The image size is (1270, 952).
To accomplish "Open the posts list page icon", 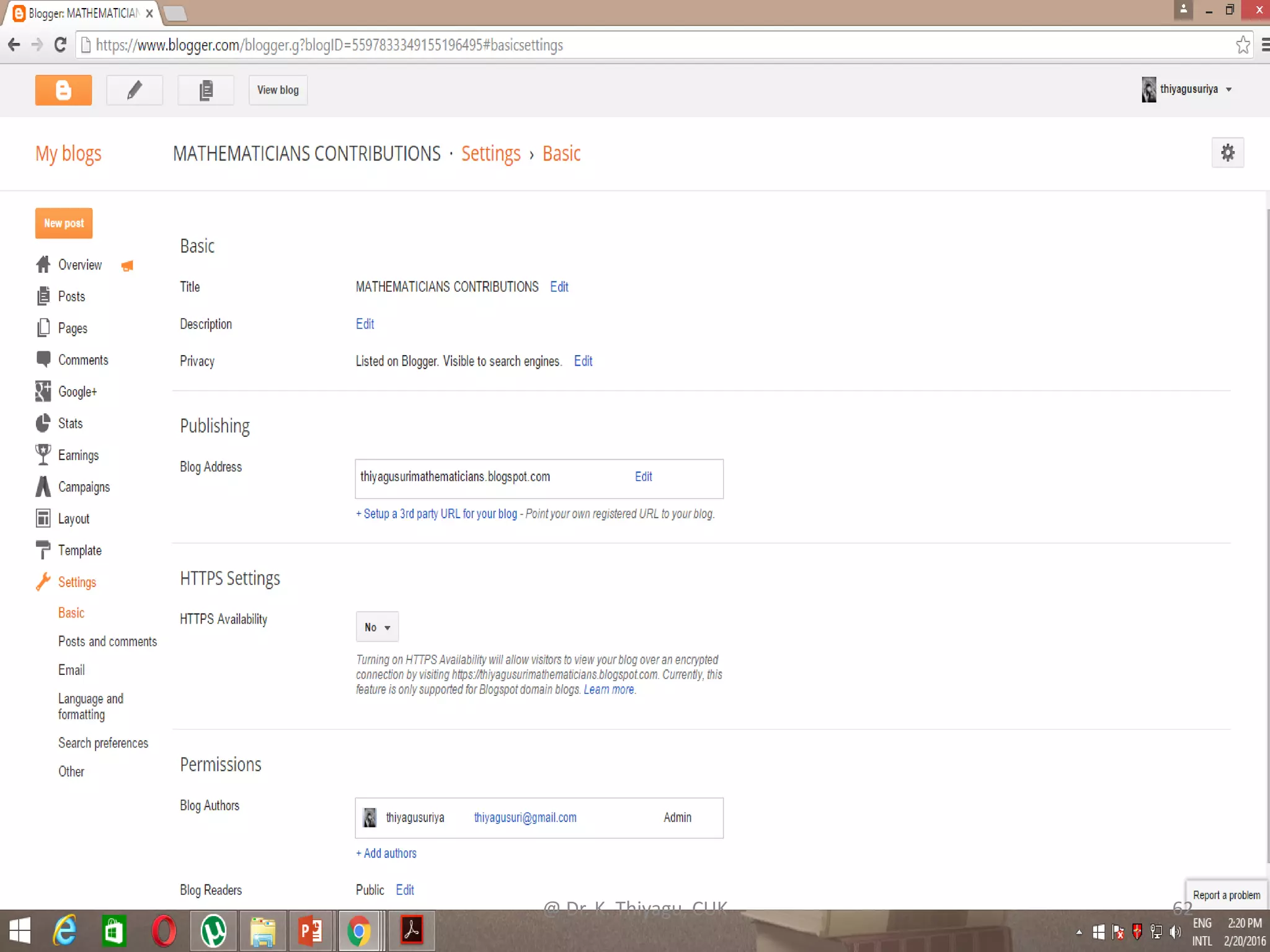I will pyautogui.click(x=206, y=90).
